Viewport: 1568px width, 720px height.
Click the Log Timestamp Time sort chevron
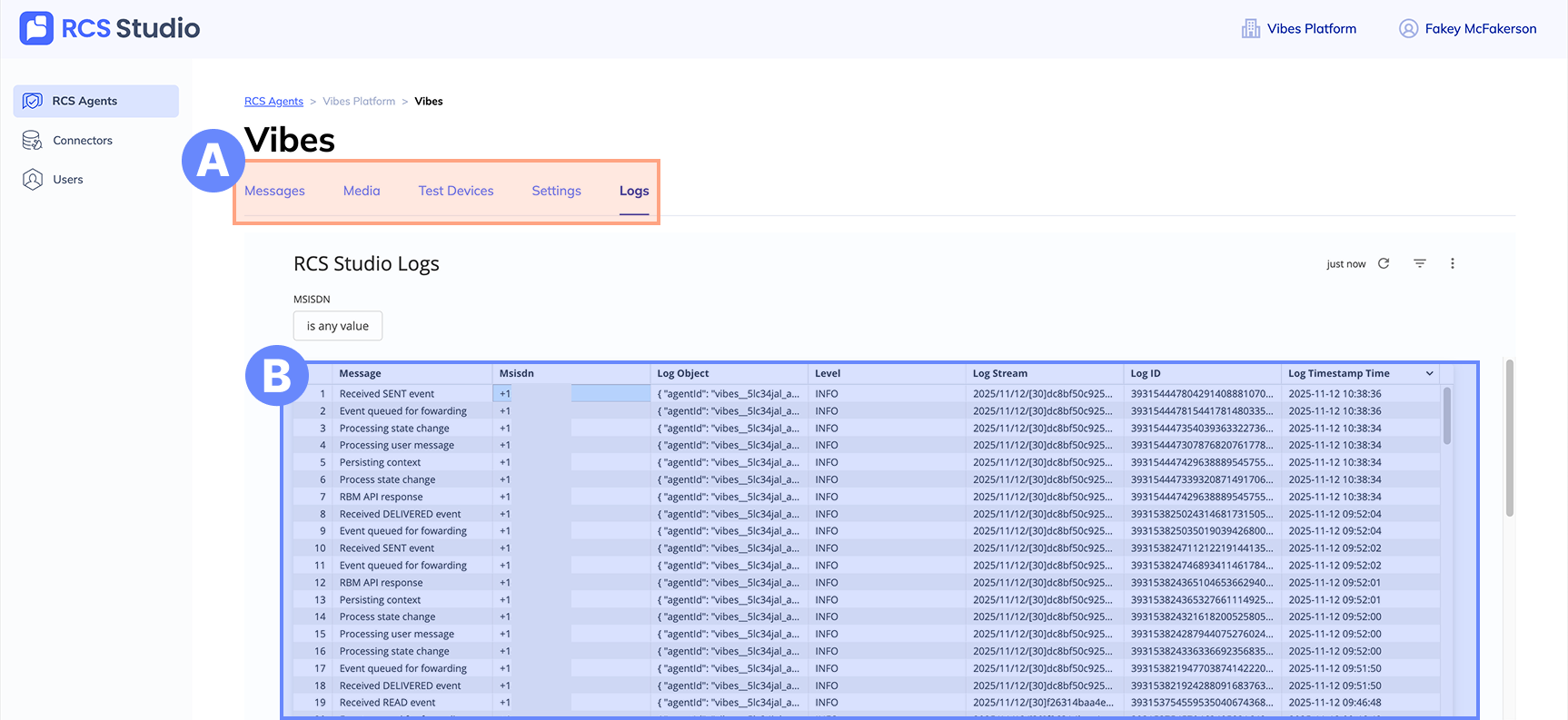coord(1429,373)
